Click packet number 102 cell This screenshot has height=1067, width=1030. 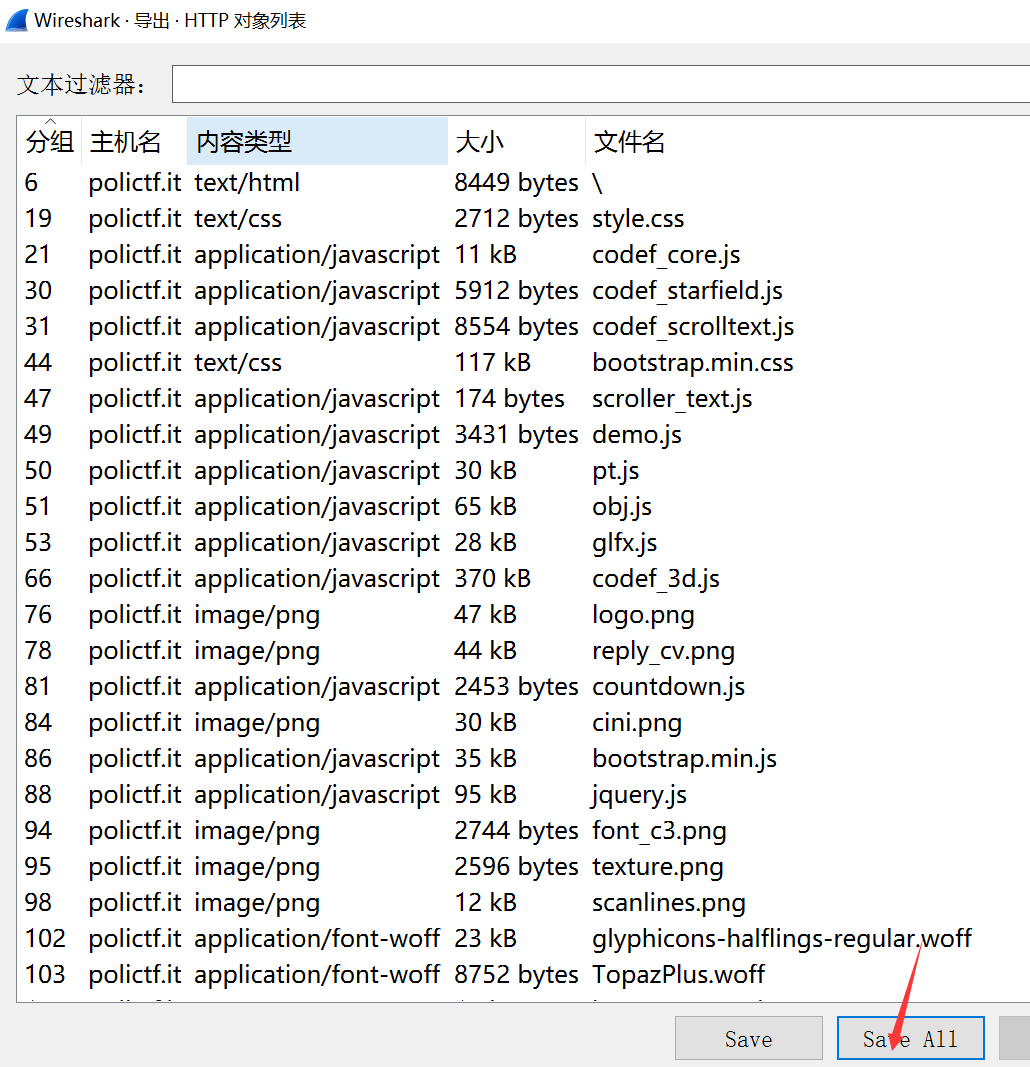coord(45,938)
